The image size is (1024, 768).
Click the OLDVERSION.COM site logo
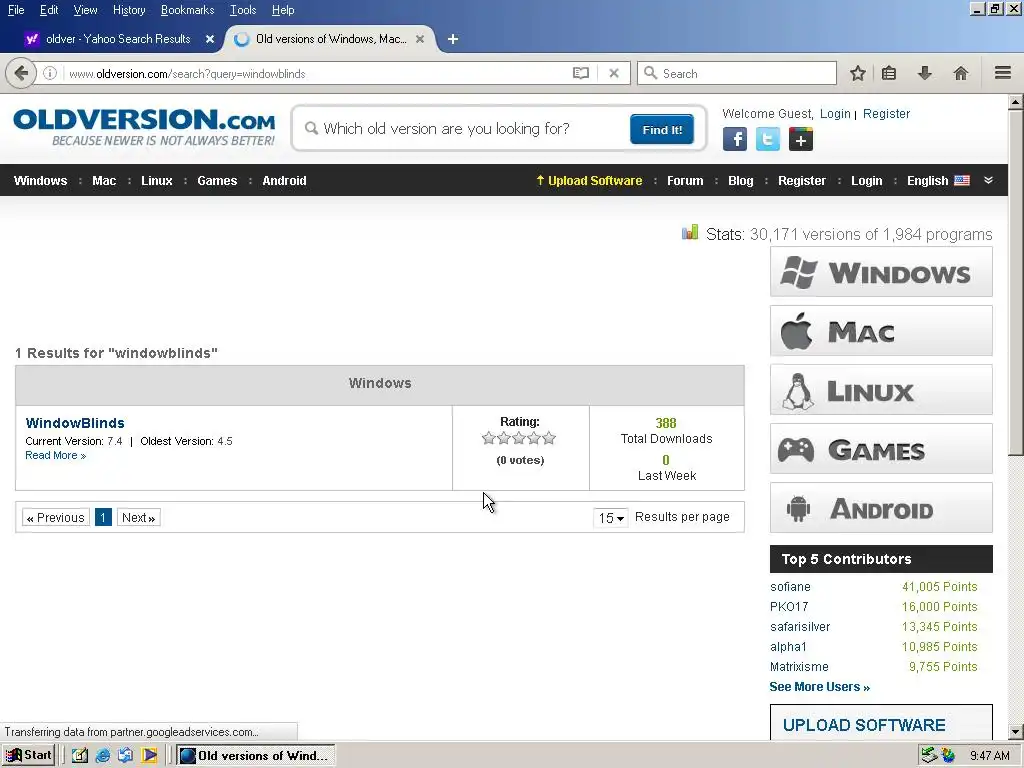pyautogui.click(x=144, y=127)
